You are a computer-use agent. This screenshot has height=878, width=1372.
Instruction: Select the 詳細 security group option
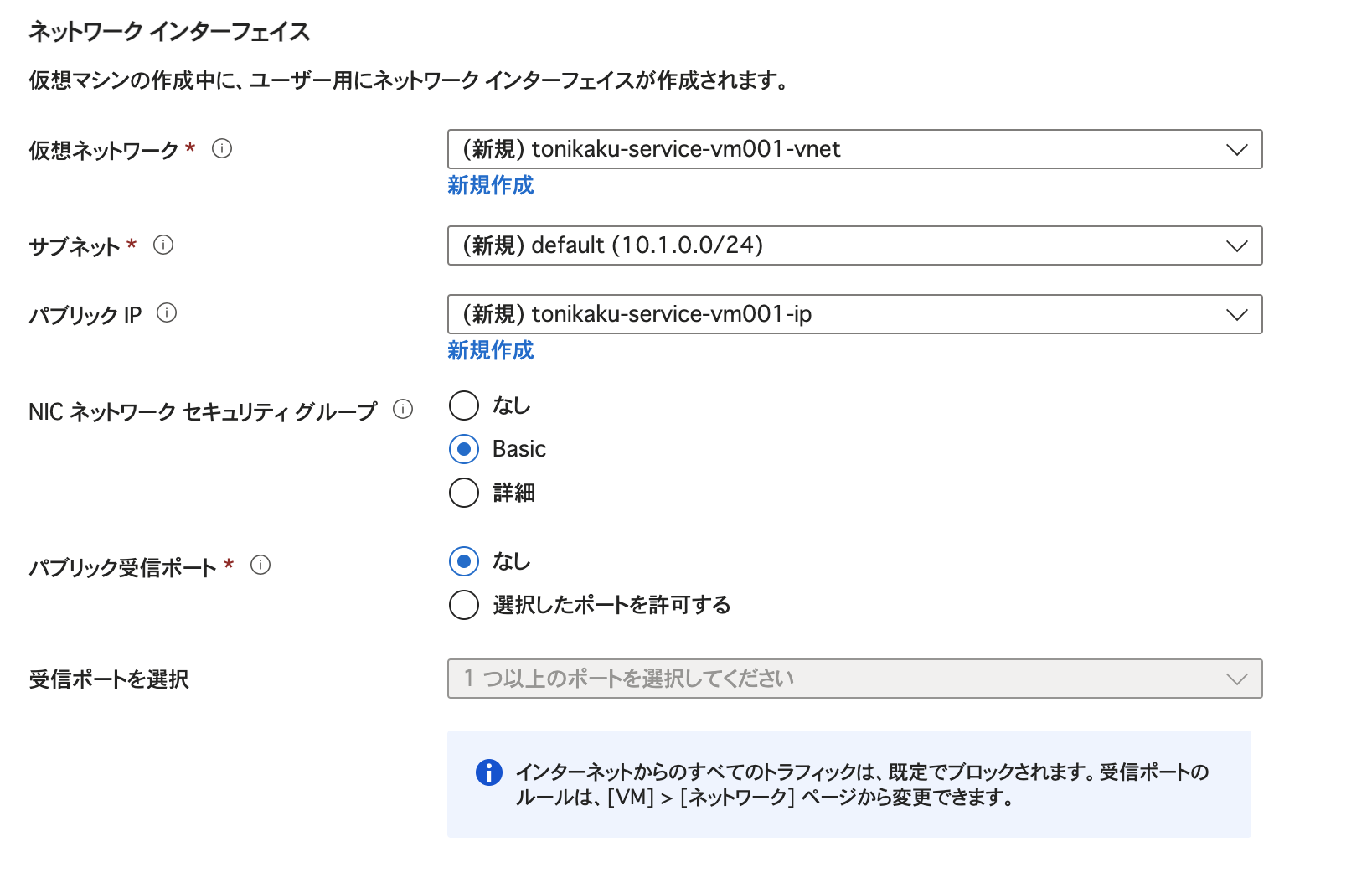point(463,493)
